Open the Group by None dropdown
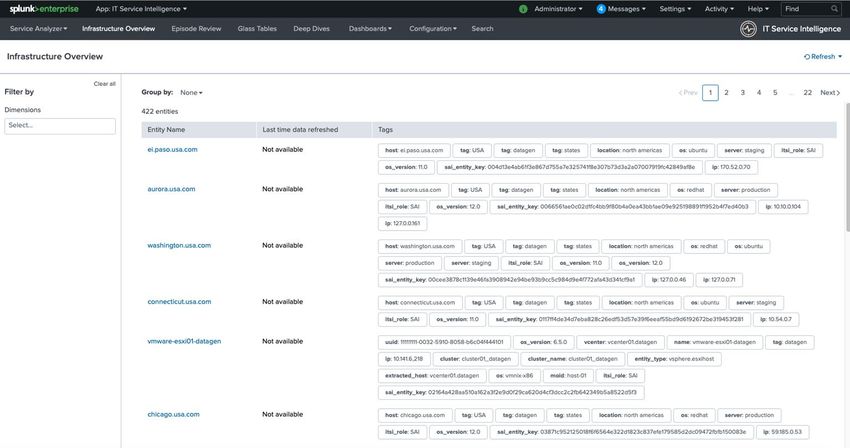Image resolution: width=850 pixels, height=448 pixels. click(191, 93)
